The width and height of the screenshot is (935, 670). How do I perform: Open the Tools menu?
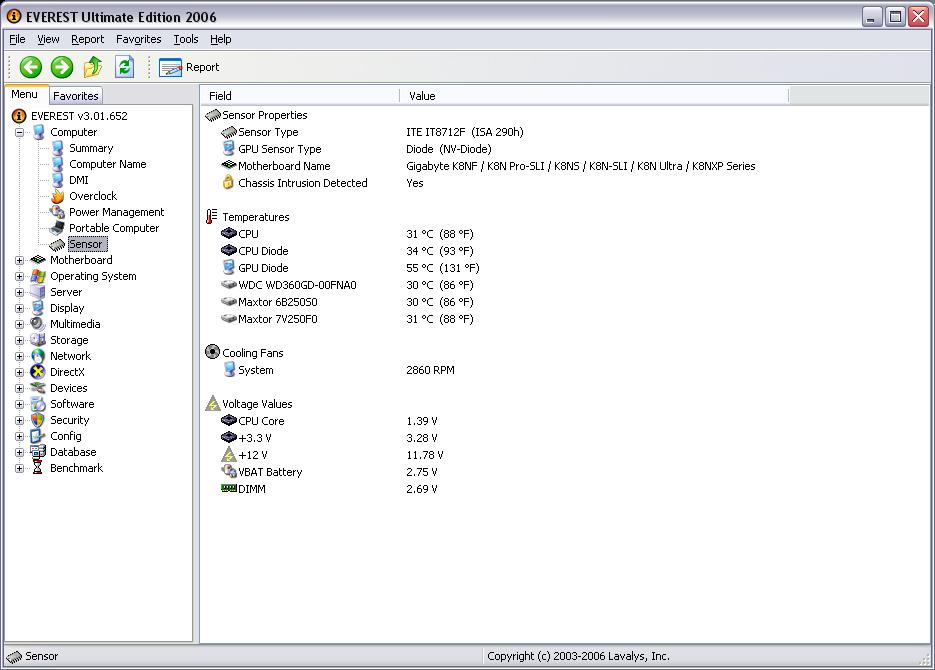185,39
